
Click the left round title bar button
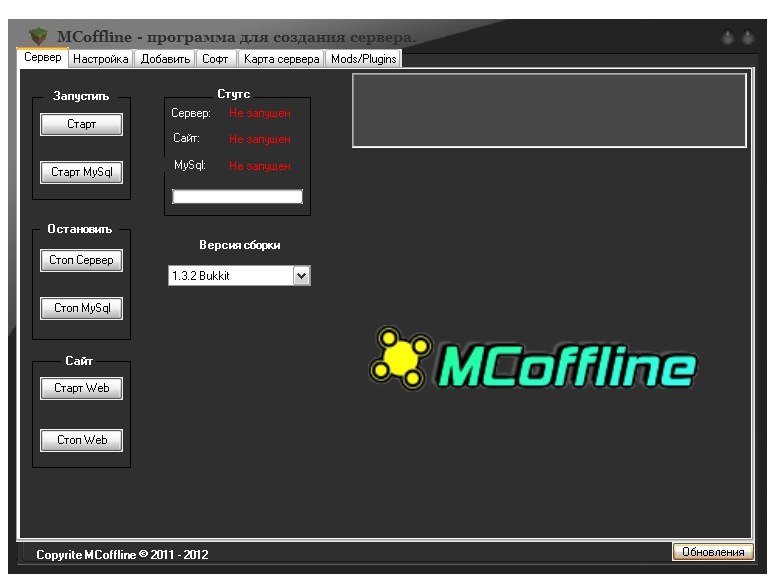click(x=728, y=38)
